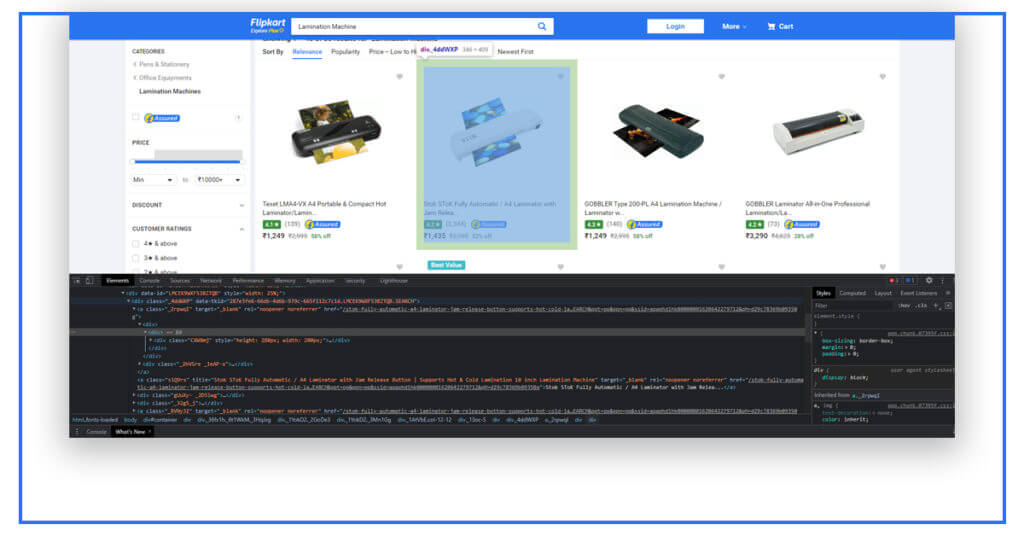Switch to DevTools Console tab
Viewport: 1024px width, 536px height.
150,281
